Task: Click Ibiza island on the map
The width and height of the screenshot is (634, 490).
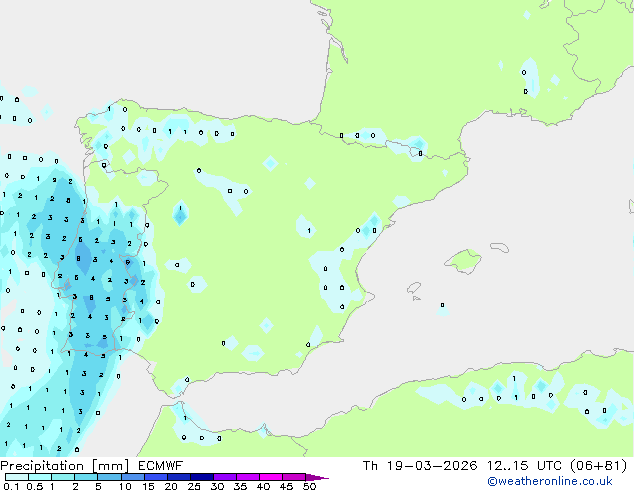Action: click(414, 288)
